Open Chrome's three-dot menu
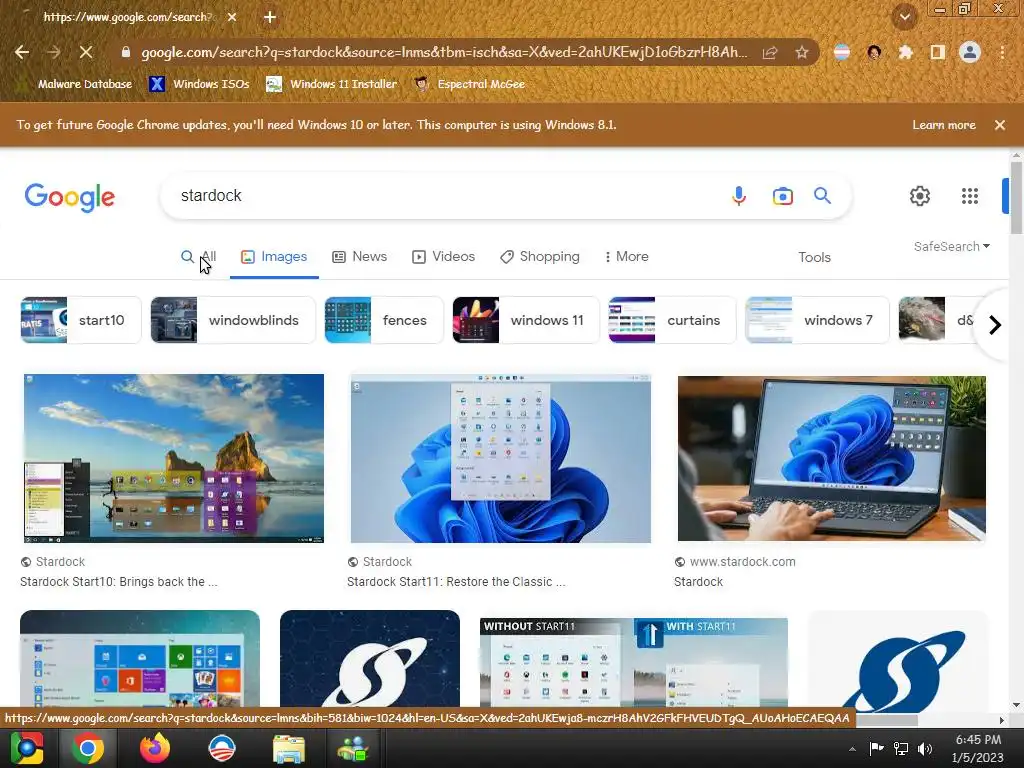The height and width of the screenshot is (768, 1024). [1002, 52]
